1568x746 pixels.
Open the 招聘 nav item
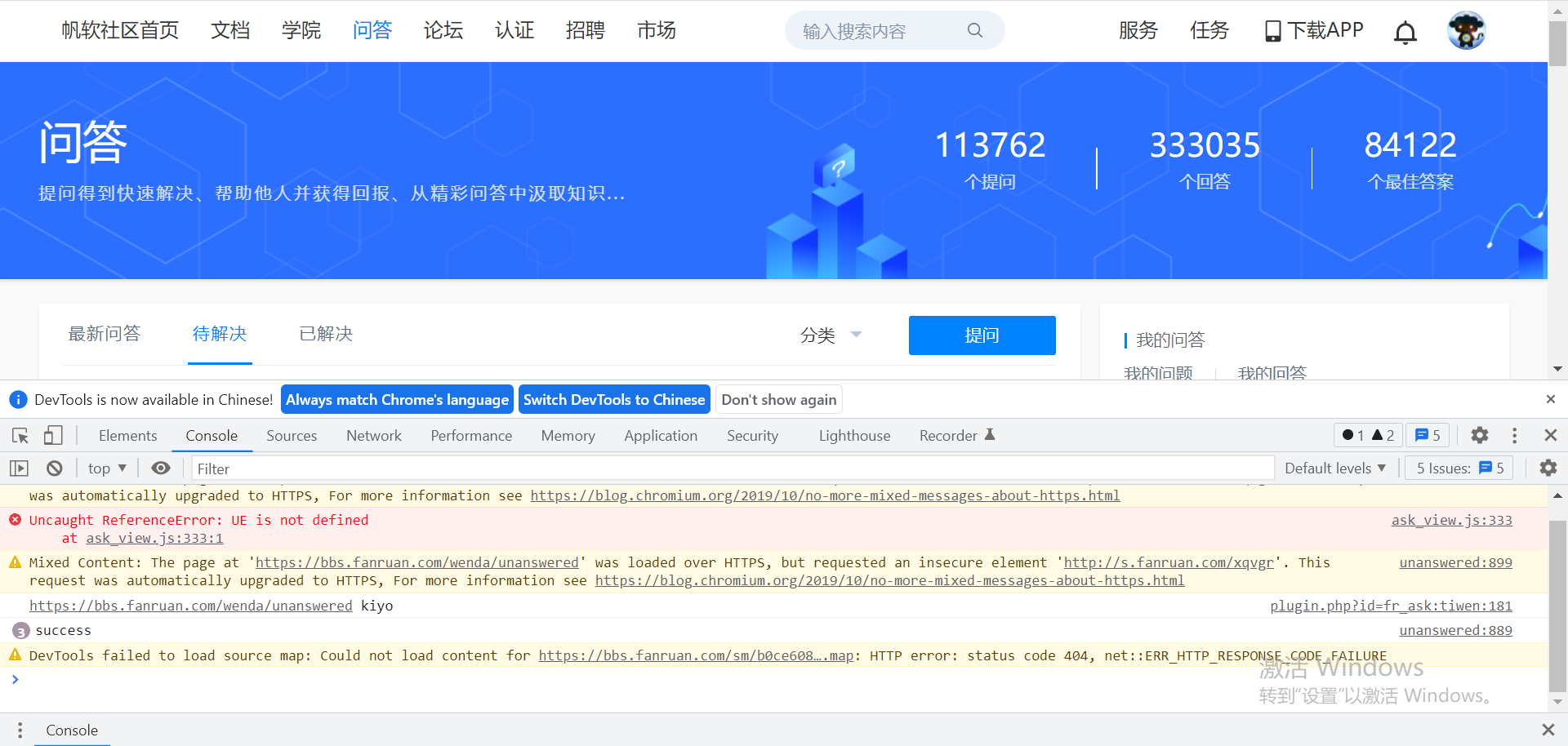(586, 31)
